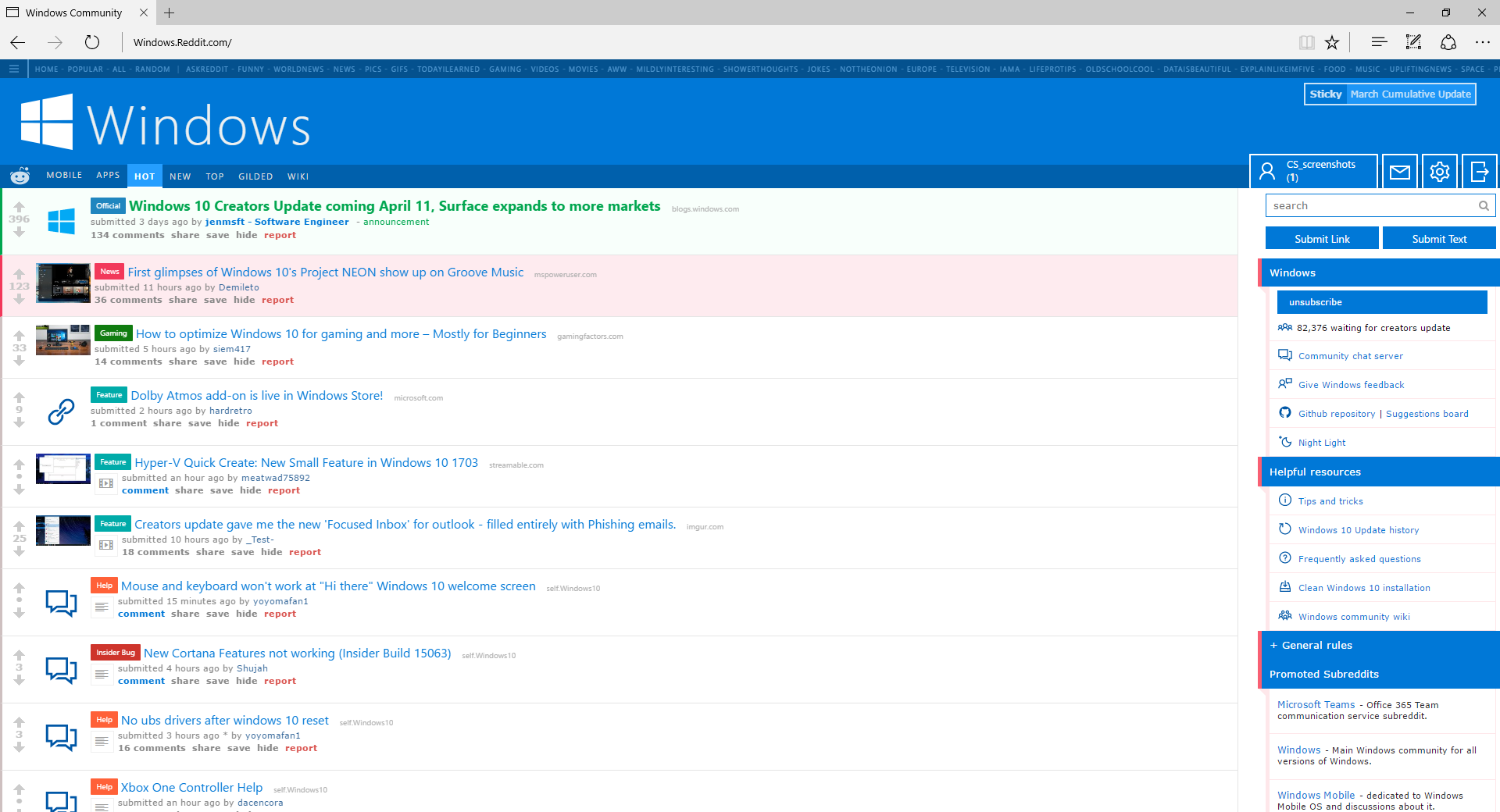This screenshot has width=1500, height=812.
Task: Expand media preview on Hyper-V post
Action: click(105, 483)
